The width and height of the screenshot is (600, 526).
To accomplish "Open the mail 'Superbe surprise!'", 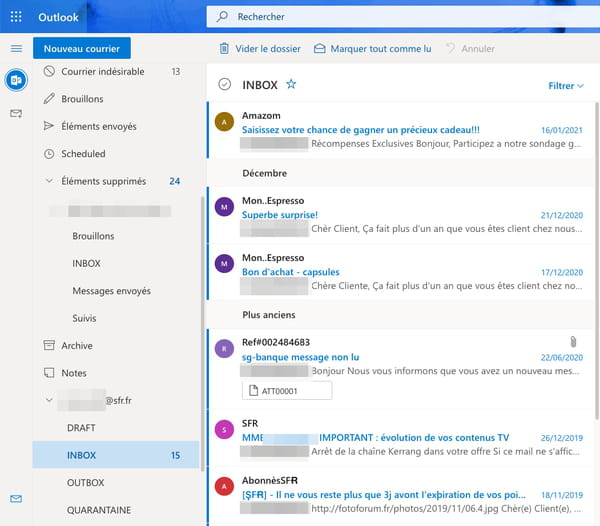I will click(x=400, y=215).
